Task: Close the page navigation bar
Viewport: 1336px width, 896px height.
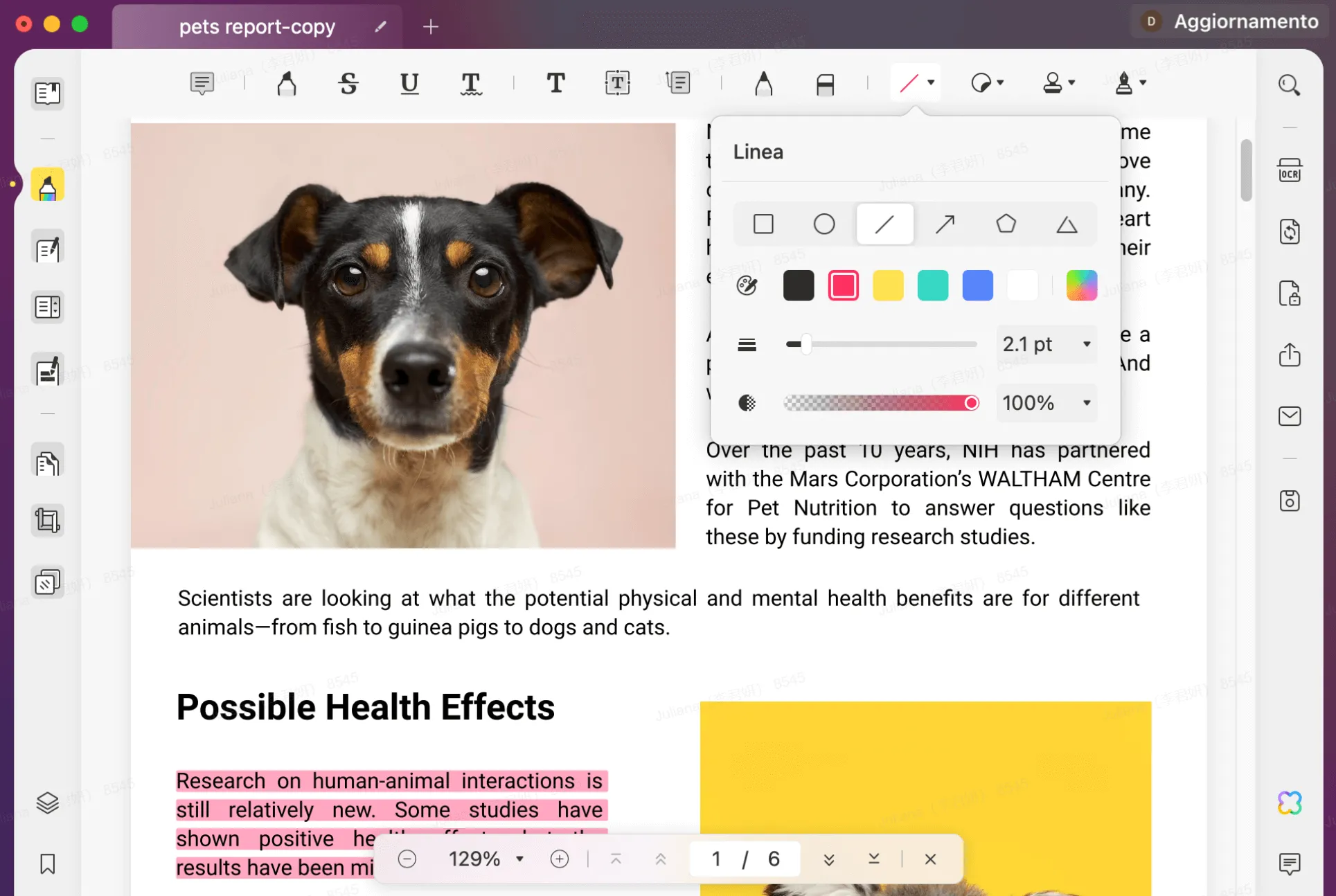Action: 930,859
